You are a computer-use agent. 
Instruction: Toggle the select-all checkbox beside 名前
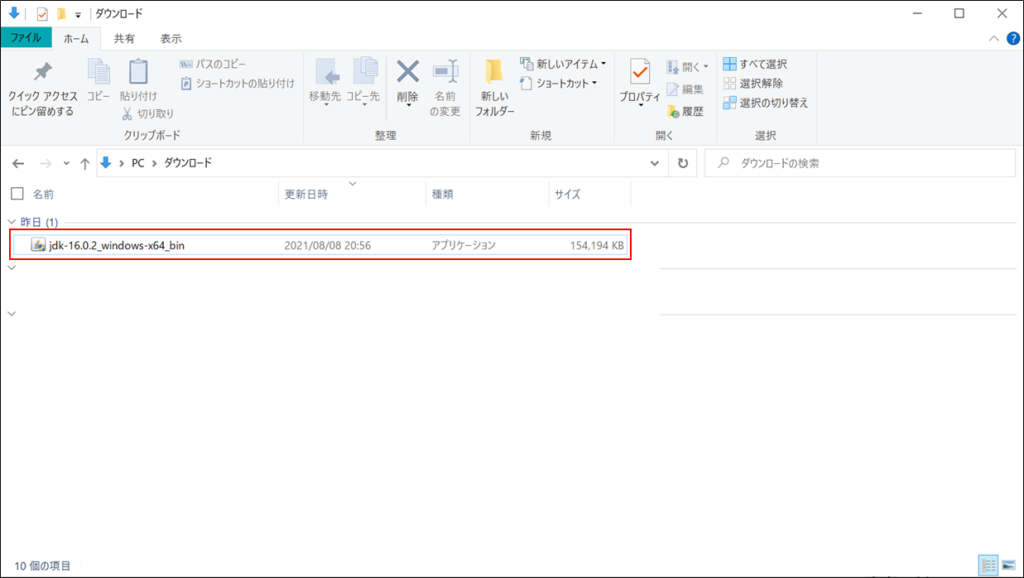click(18, 194)
